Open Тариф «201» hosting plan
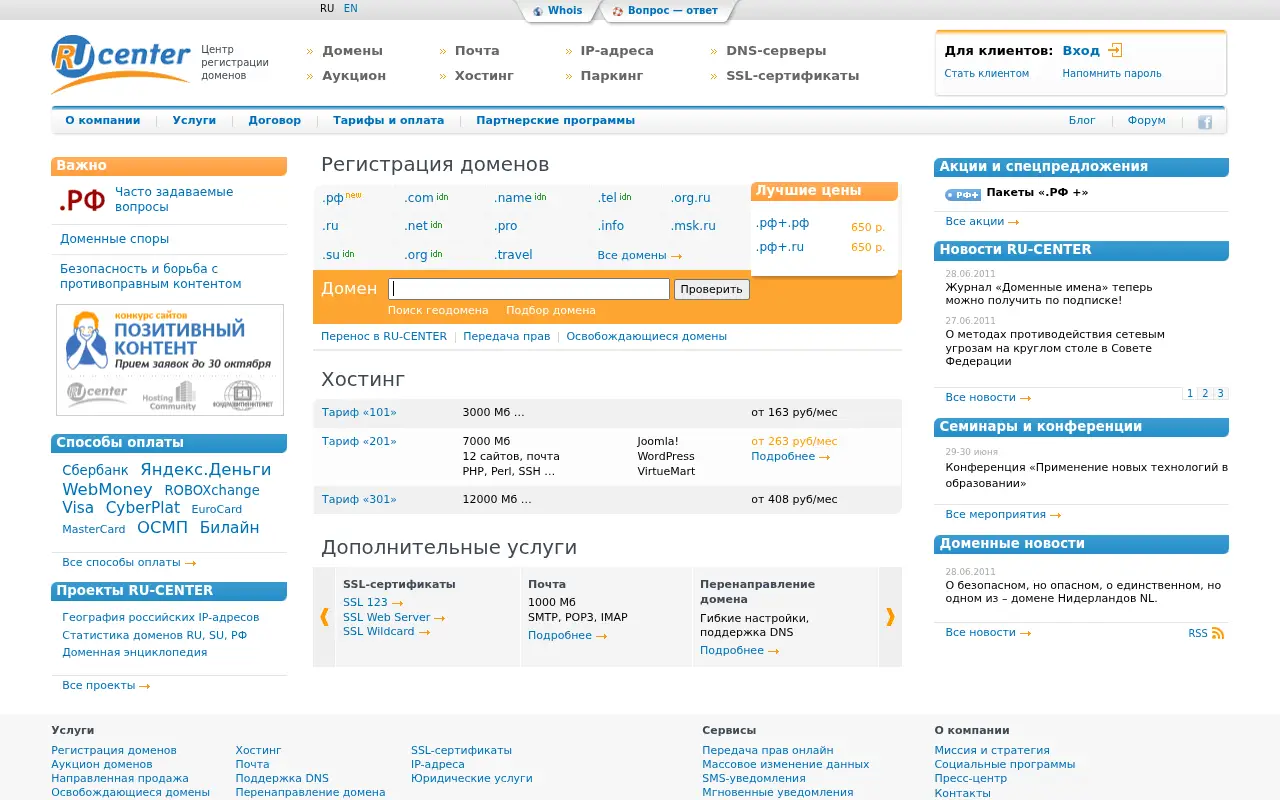Image resolution: width=1280 pixels, height=800 pixels. point(359,441)
